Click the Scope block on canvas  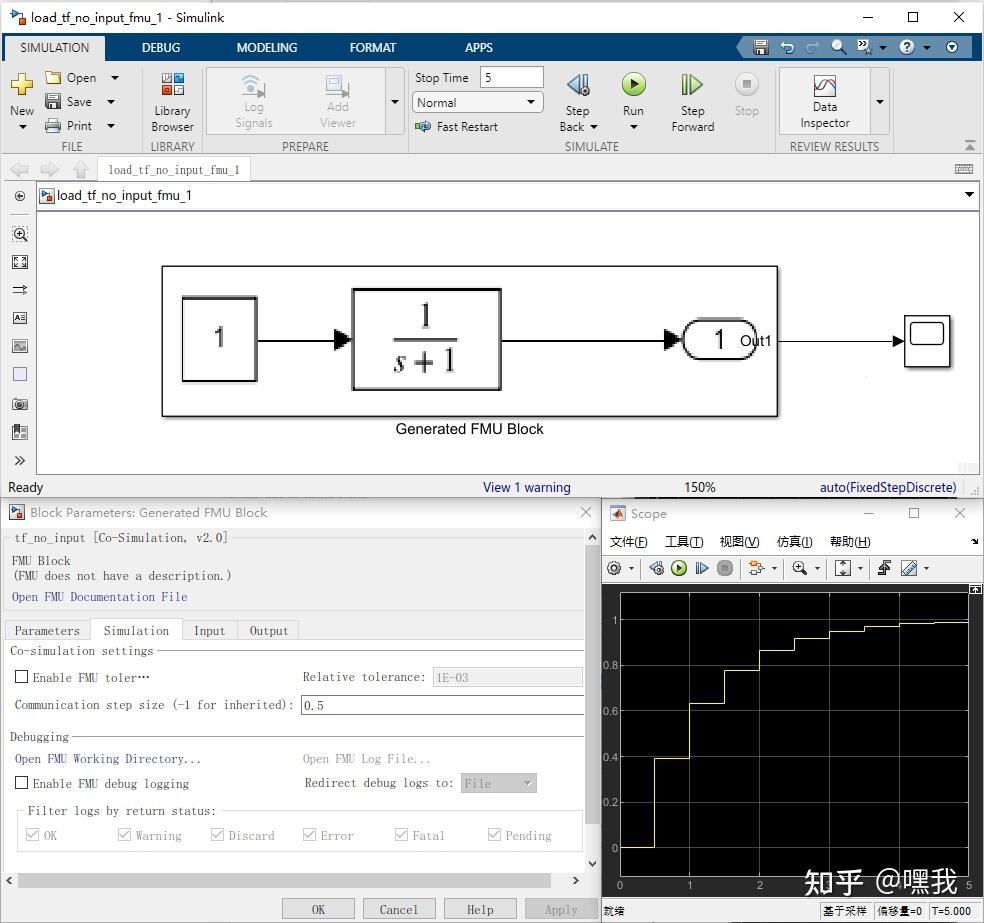click(926, 340)
